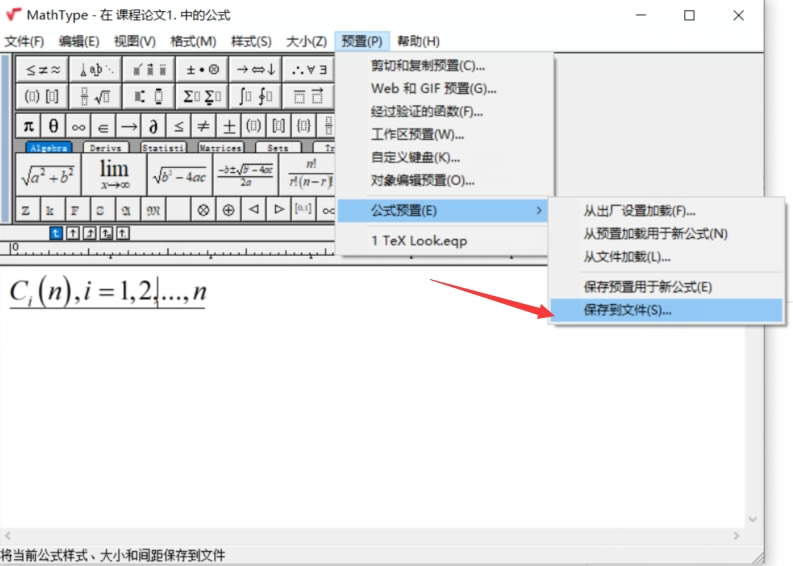Select the left-aligned tab stop
The height and width of the screenshot is (566, 793).
coord(56,233)
